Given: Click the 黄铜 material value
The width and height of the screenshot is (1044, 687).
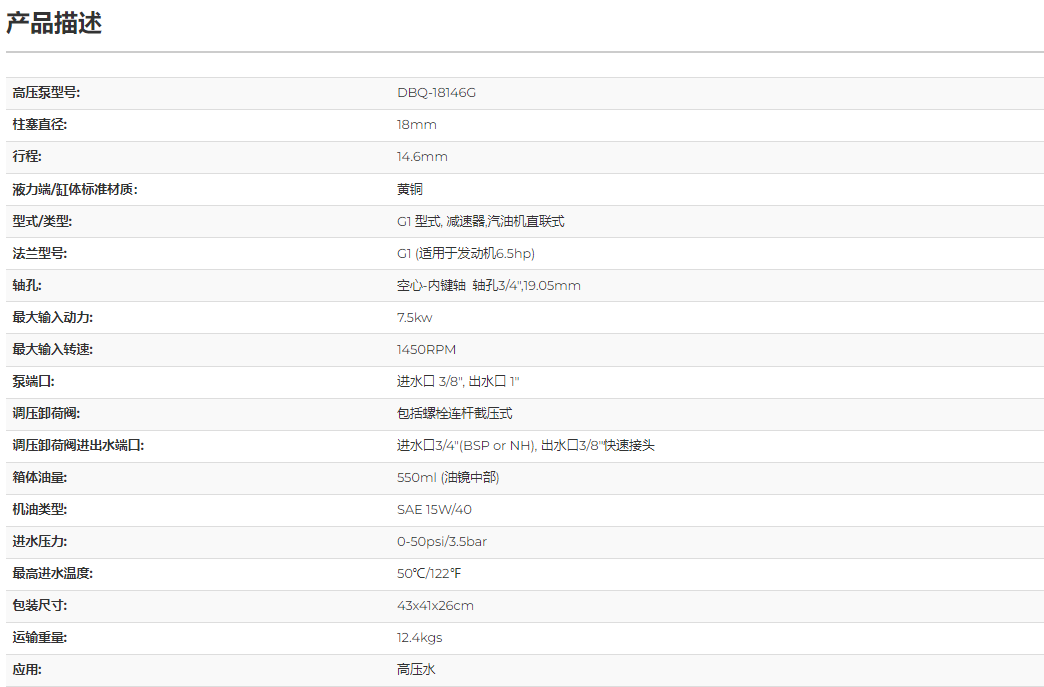Looking at the screenshot, I should (x=410, y=189).
